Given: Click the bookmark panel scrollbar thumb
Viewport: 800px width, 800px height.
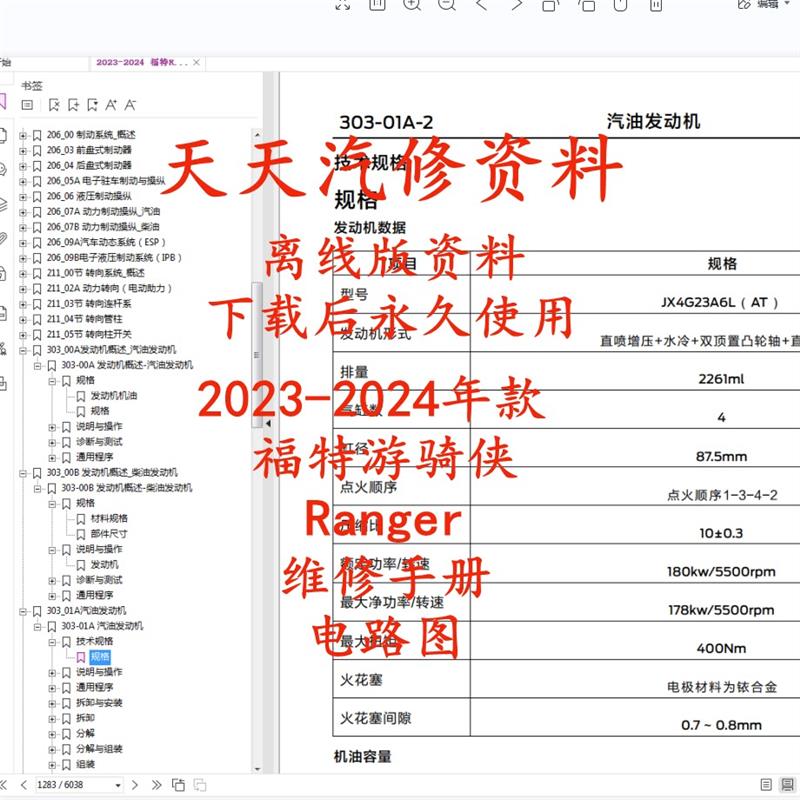Looking at the screenshot, I should [257, 354].
